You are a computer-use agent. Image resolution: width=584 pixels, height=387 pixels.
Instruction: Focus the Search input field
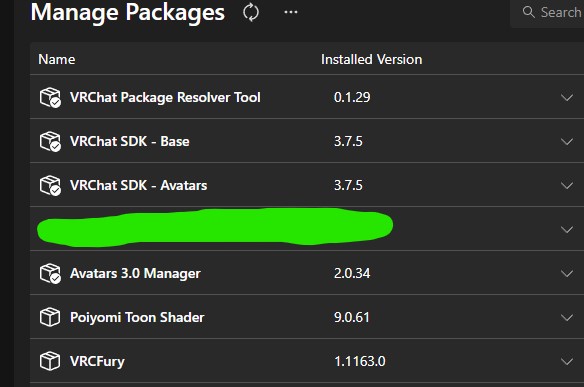click(x=548, y=12)
